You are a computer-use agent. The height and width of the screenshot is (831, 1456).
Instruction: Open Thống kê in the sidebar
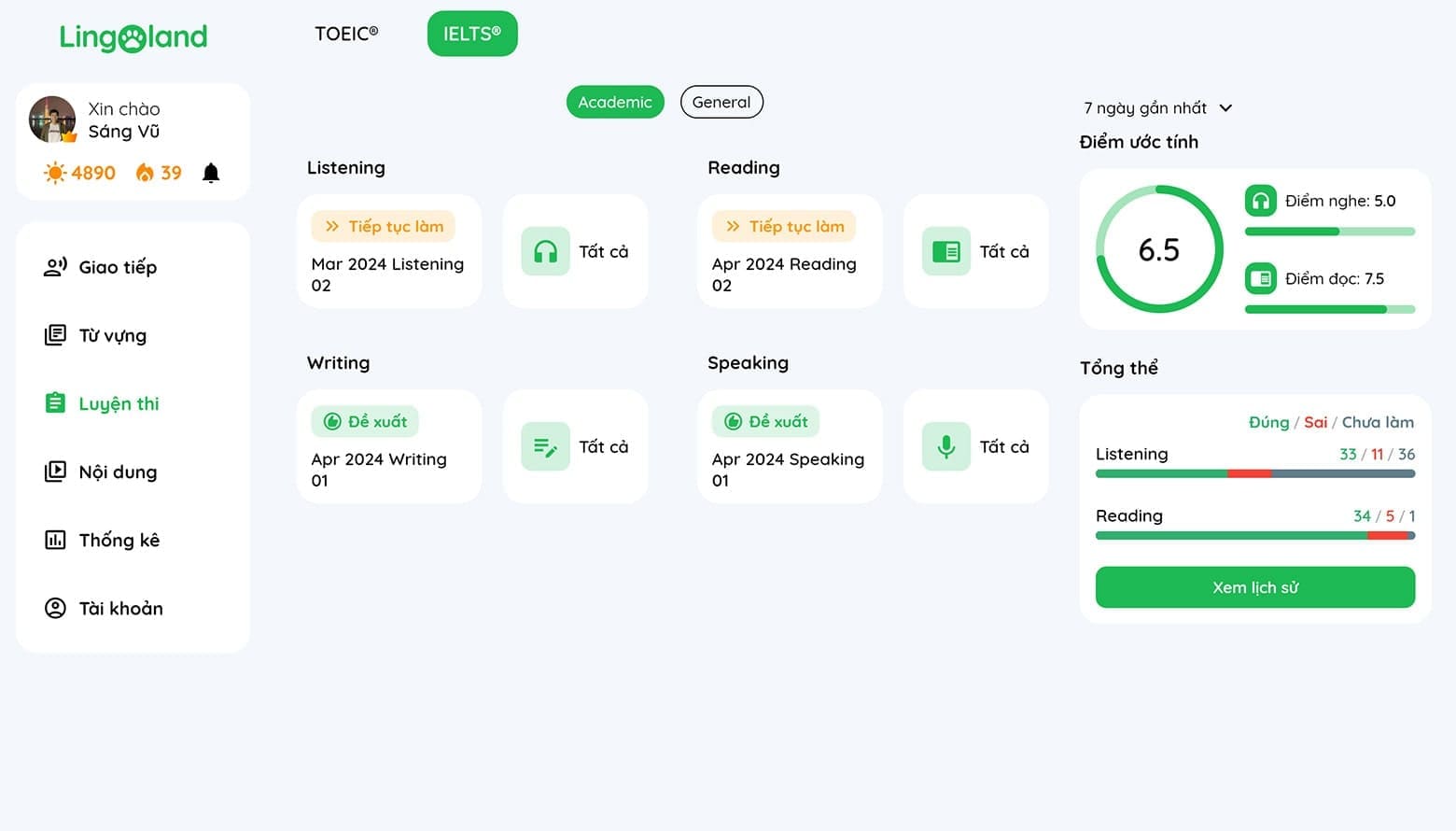pos(119,540)
